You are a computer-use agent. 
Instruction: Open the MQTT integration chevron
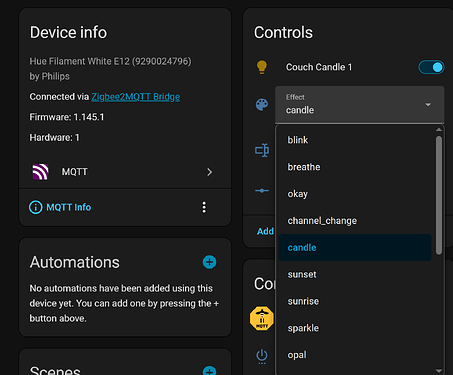pos(209,172)
